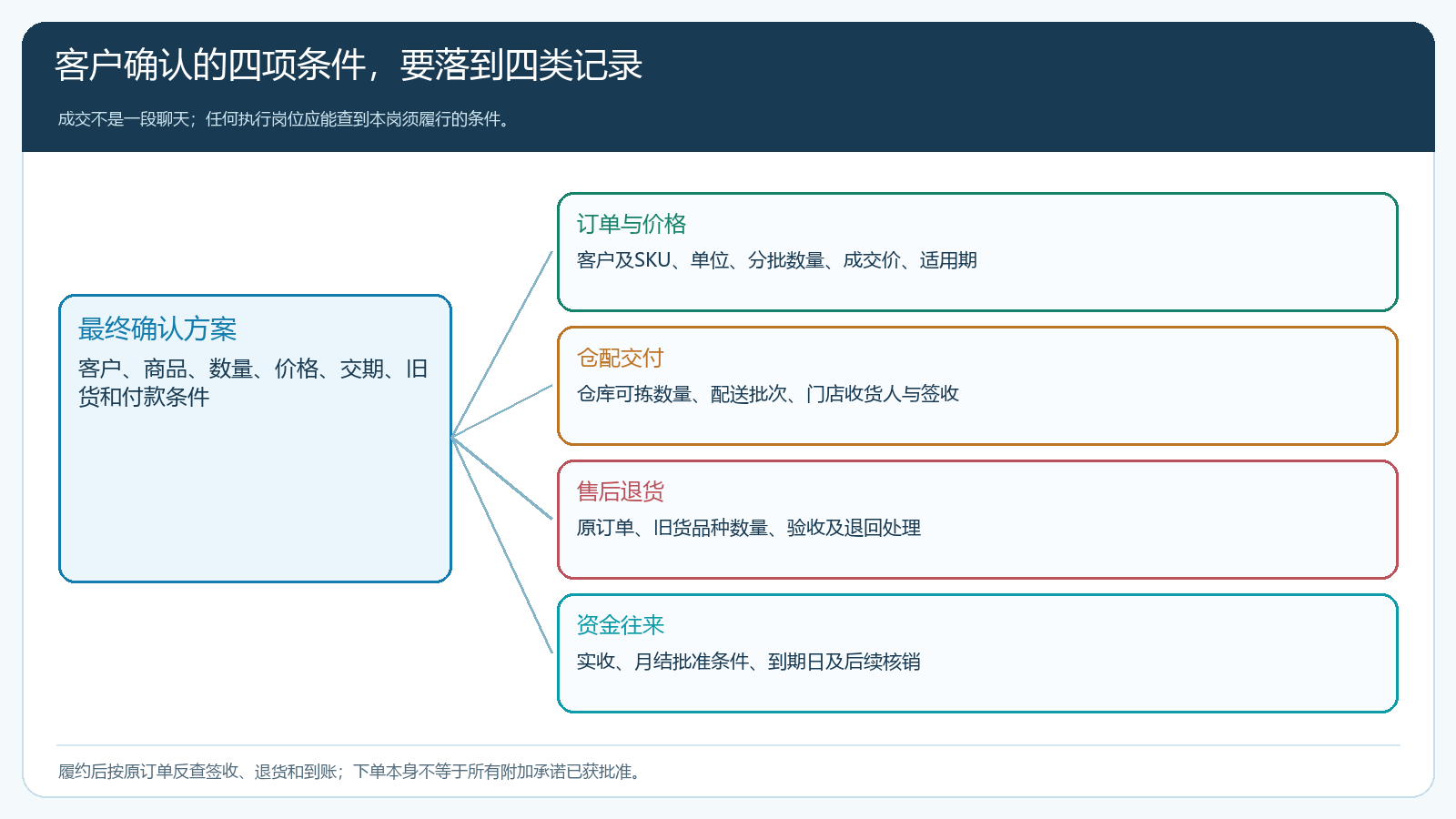Click the slide title 客户确认的四项条件
Image resolution: width=1456 pixels, height=819 pixels.
(x=349, y=66)
